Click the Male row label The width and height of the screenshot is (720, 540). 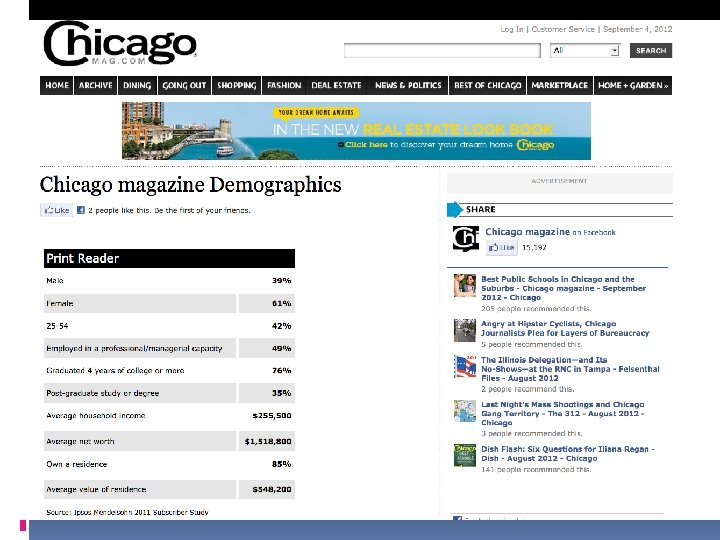coord(55,281)
